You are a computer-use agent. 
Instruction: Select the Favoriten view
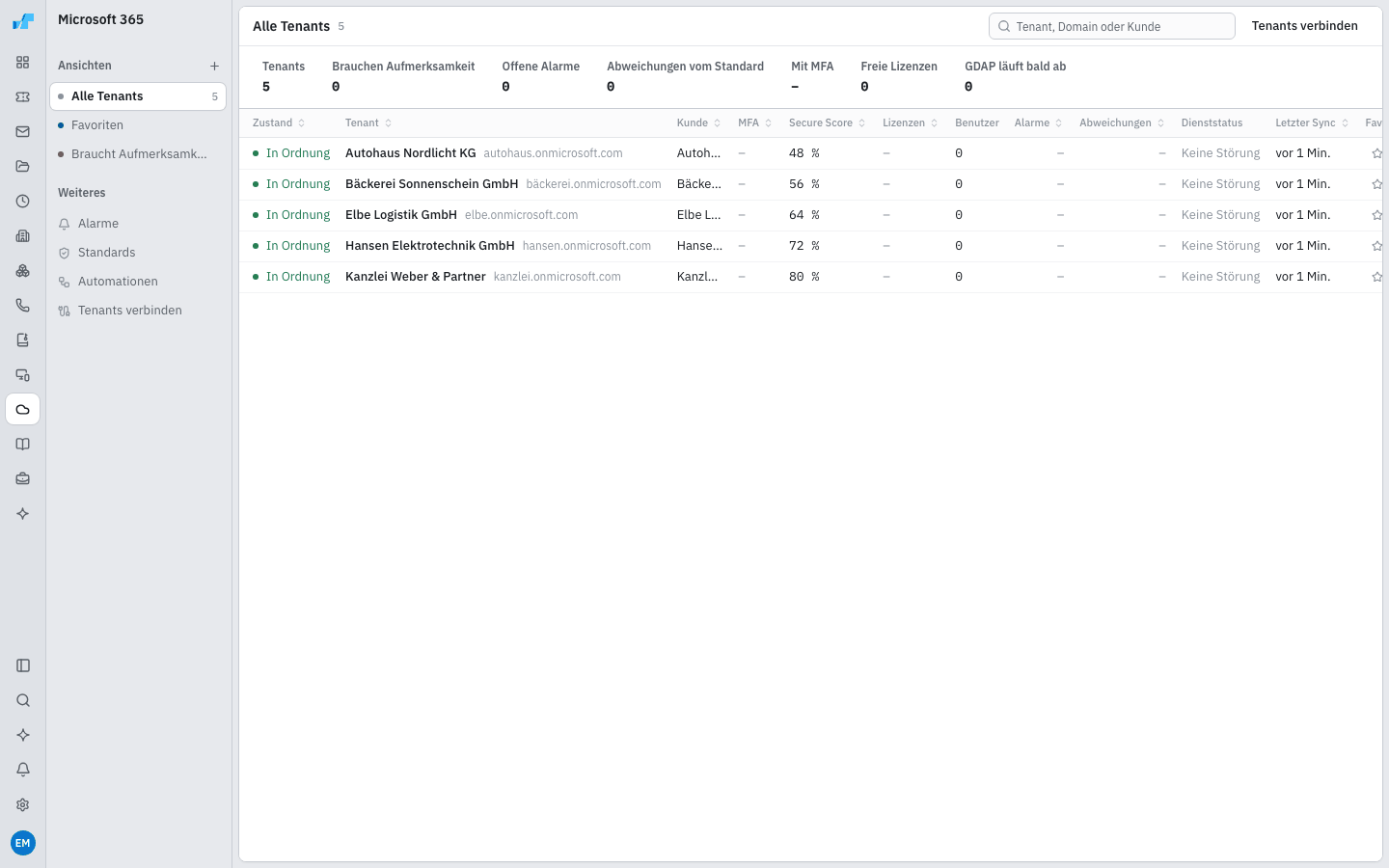coord(138,125)
